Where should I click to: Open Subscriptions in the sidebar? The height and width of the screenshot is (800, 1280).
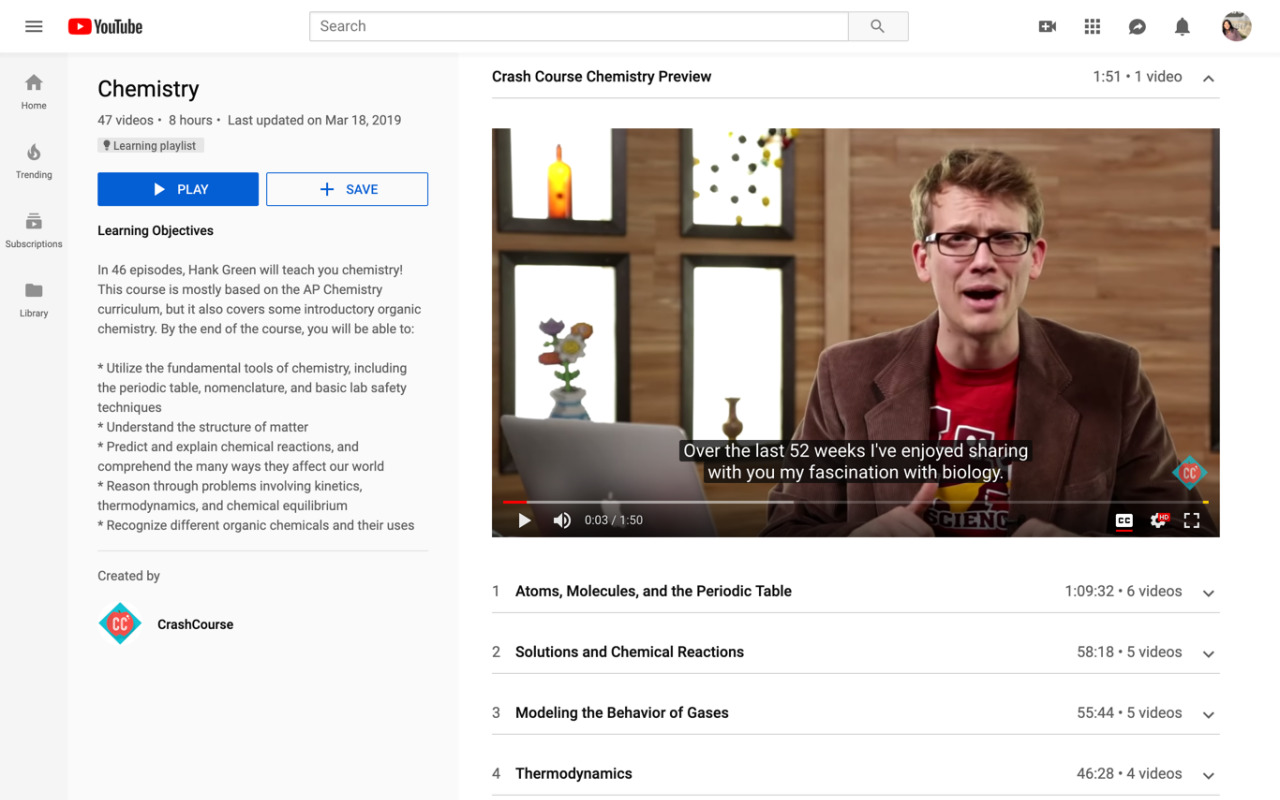click(x=34, y=229)
